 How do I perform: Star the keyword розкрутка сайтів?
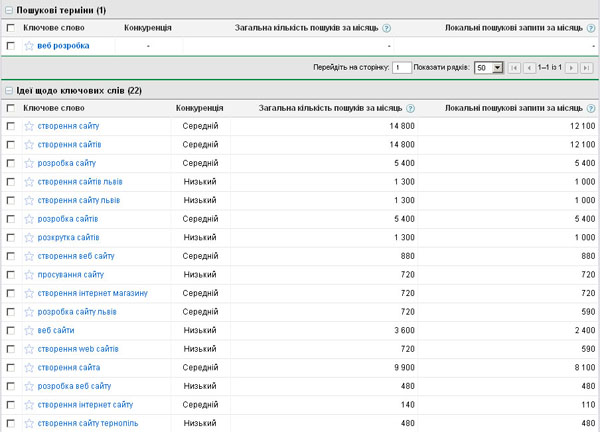29,238
